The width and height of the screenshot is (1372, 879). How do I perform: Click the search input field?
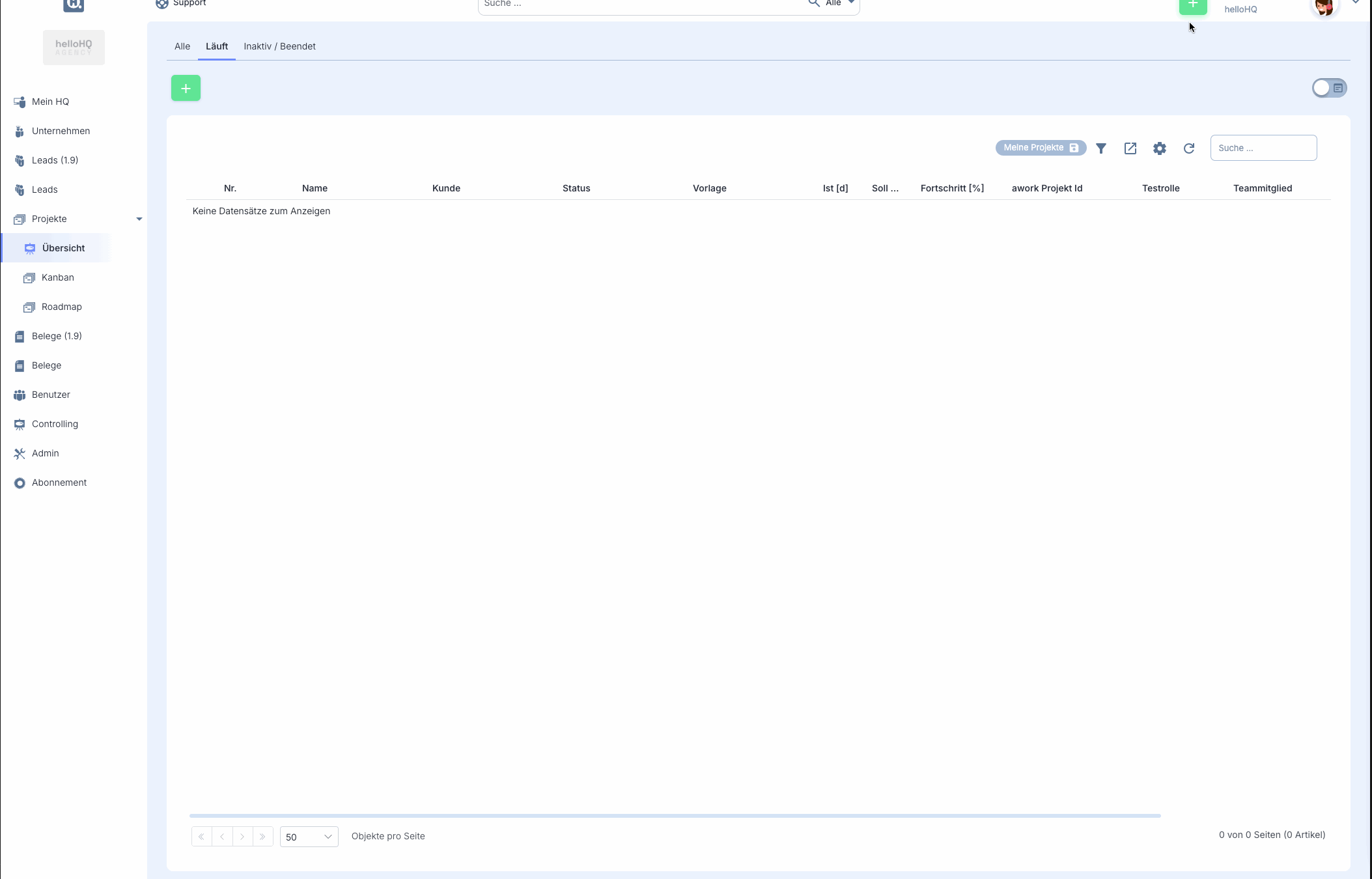(x=1262, y=147)
